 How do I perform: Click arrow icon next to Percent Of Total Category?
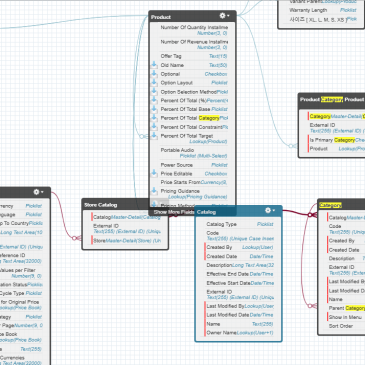[154, 118]
